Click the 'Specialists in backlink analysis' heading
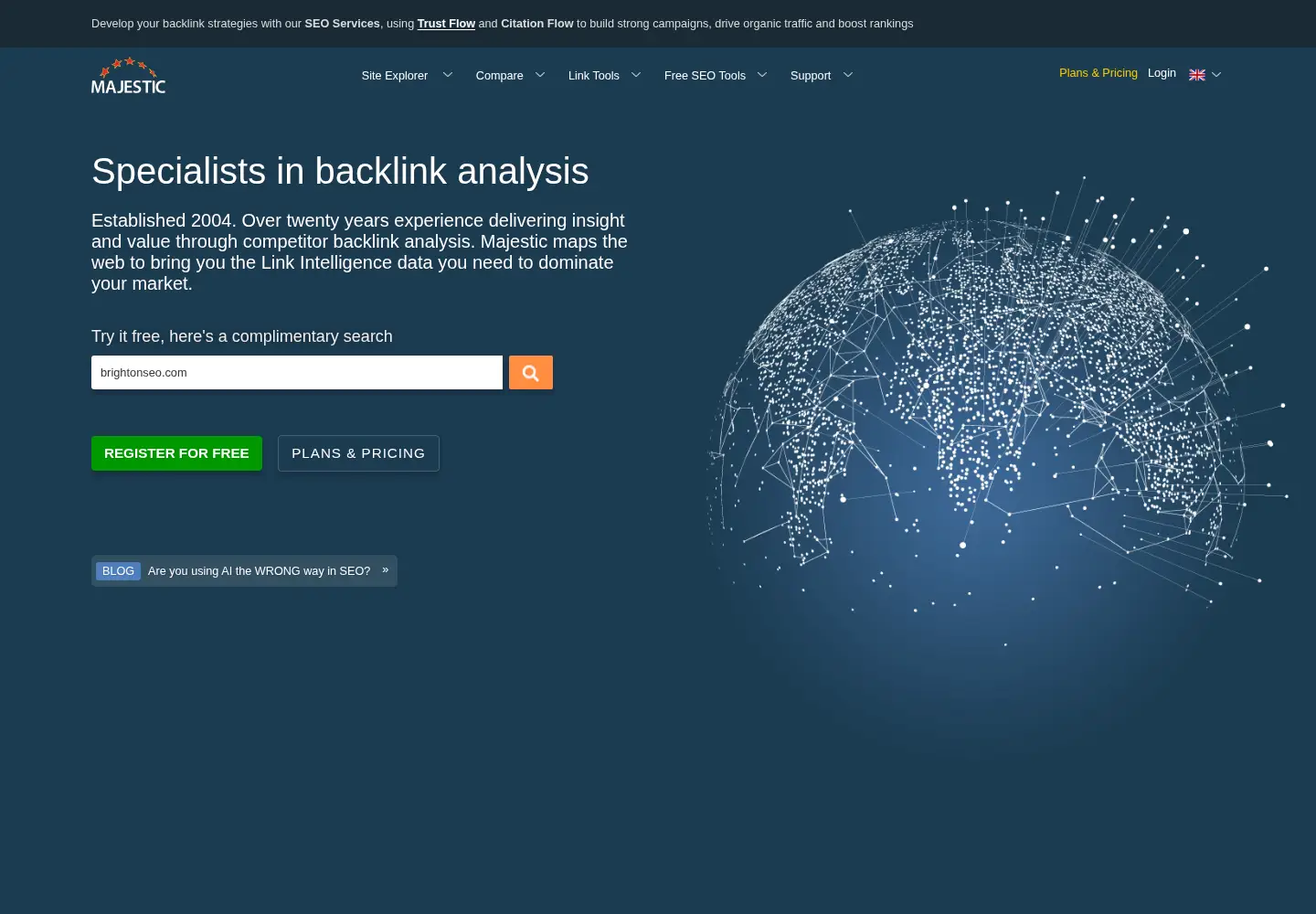 click(x=340, y=172)
